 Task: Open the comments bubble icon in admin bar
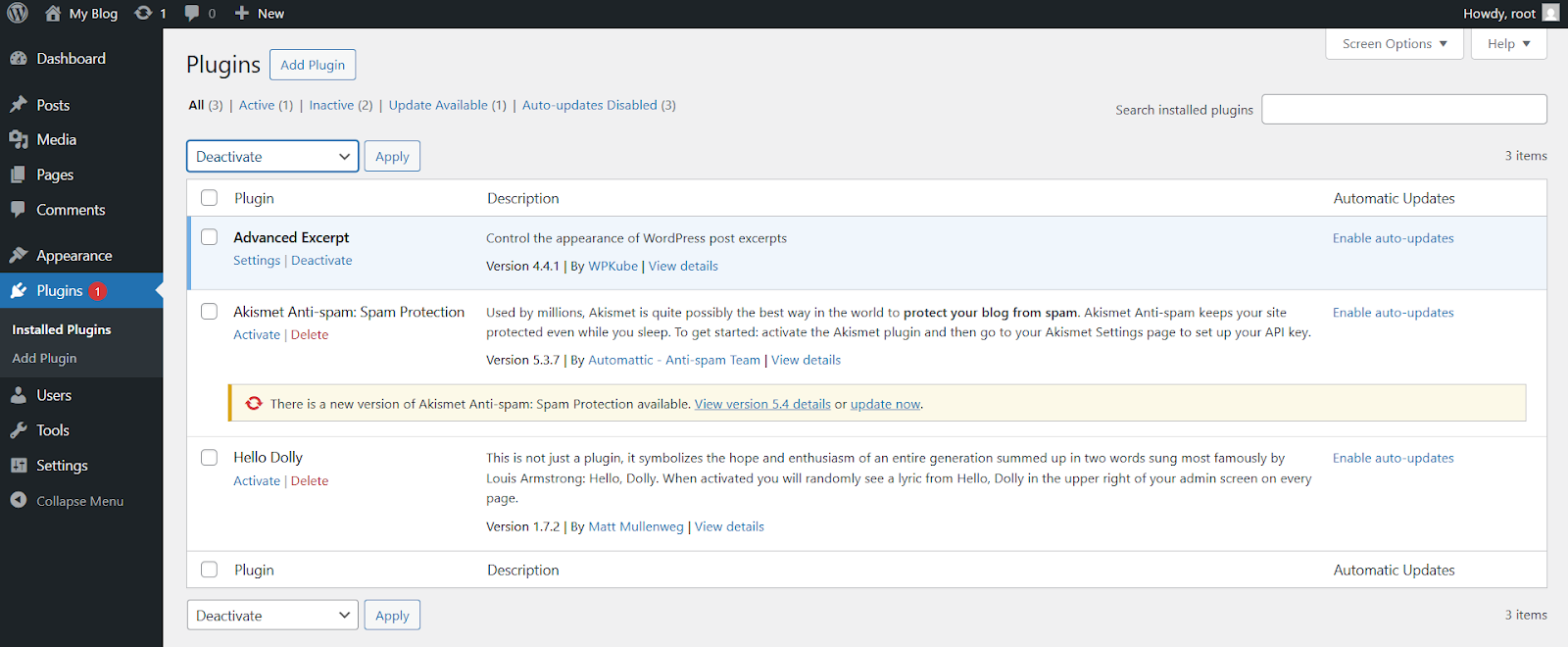tap(192, 13)
